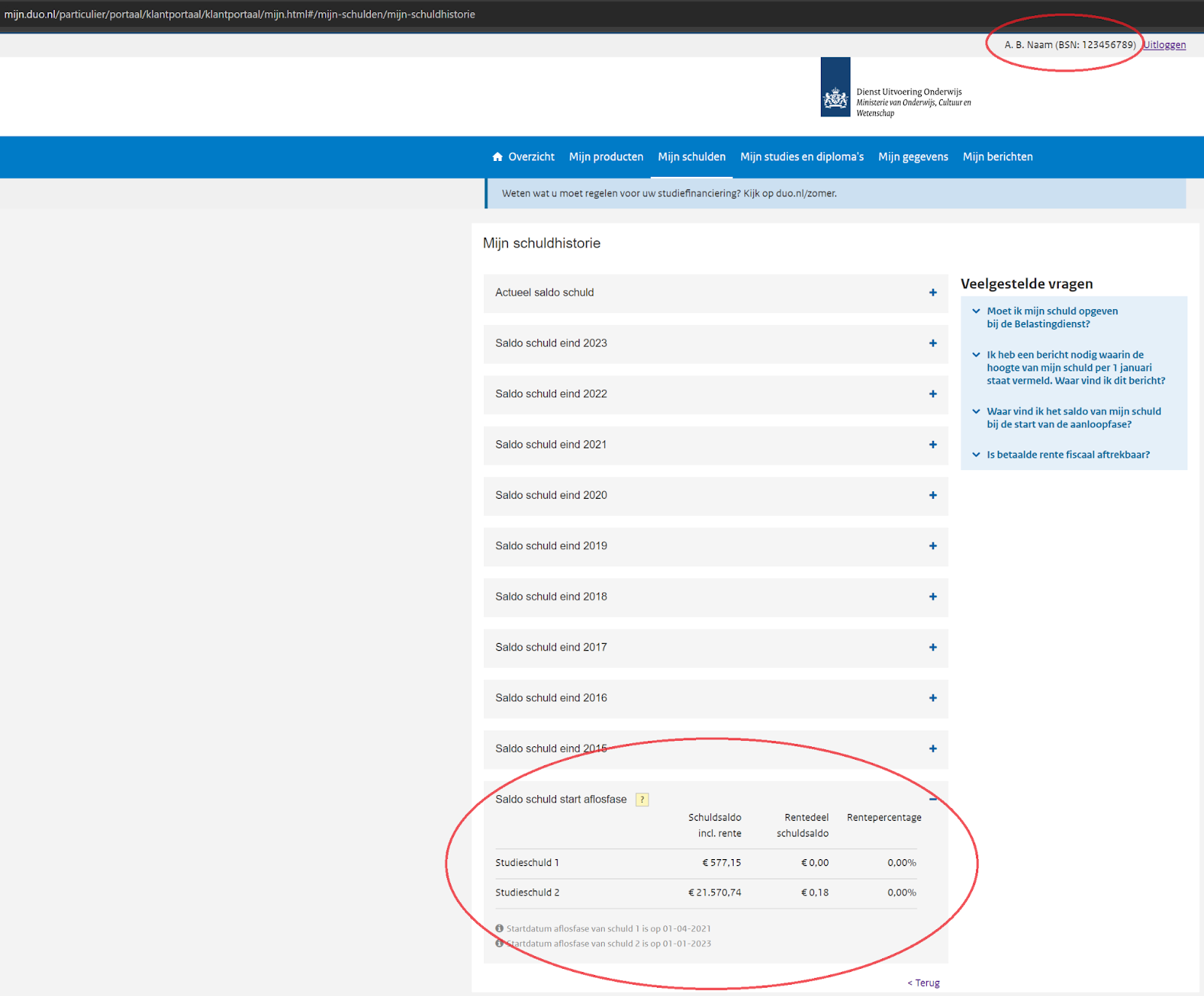The width and height of the screenshot is (1204, 996).
Task: Click chevron next to Belastingdienst question
Action: (x=976, y=311)
